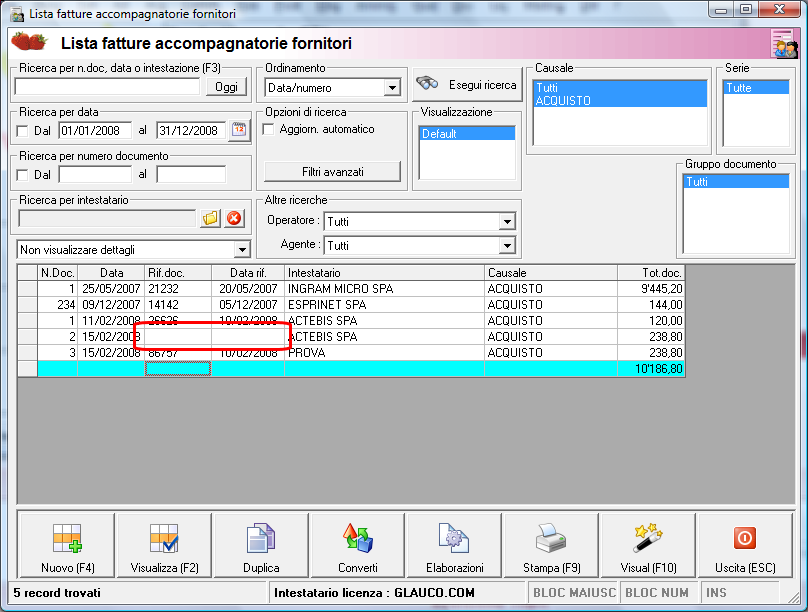Expand the Non visualizzare dettagli dropdown
The width and height of the screenshot is (808, 612).
click(x=242, y=250)
